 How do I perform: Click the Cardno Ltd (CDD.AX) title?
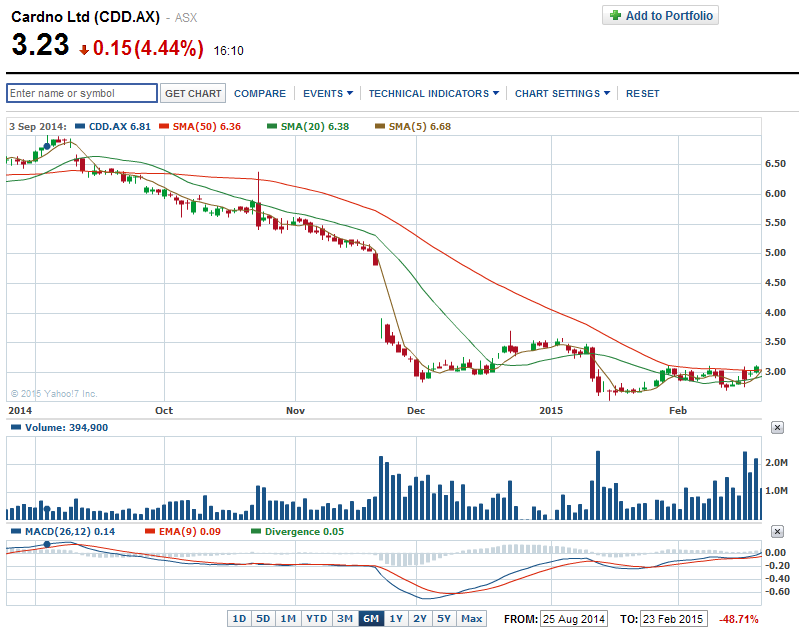86,17
